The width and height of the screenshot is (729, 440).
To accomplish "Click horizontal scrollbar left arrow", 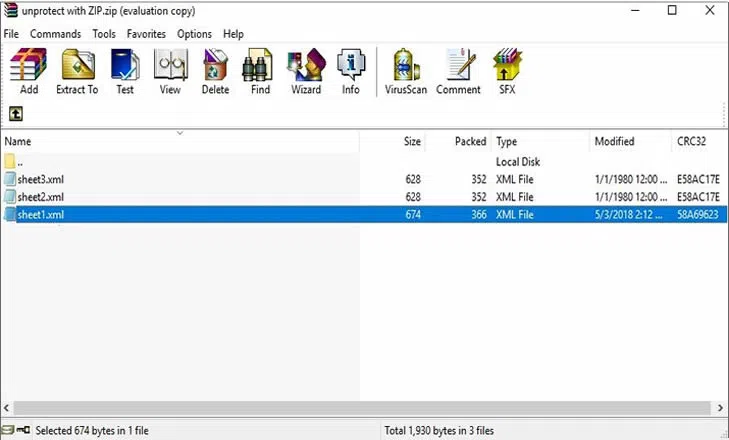I will pyautogui.click(x=7, y=408).
